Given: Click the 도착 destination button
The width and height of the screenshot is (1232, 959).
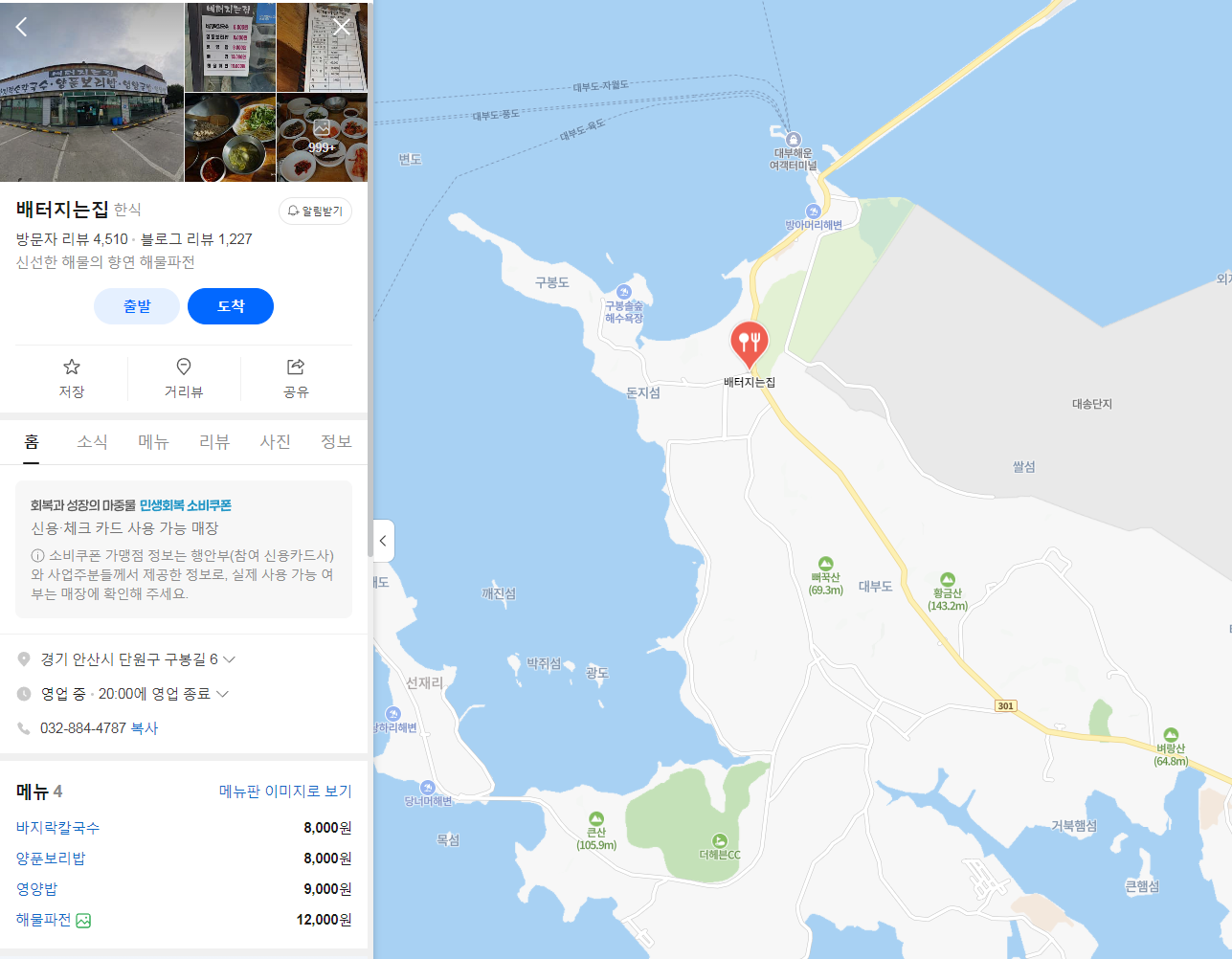Looking at the screenshot, I should (x=231, y=306).
